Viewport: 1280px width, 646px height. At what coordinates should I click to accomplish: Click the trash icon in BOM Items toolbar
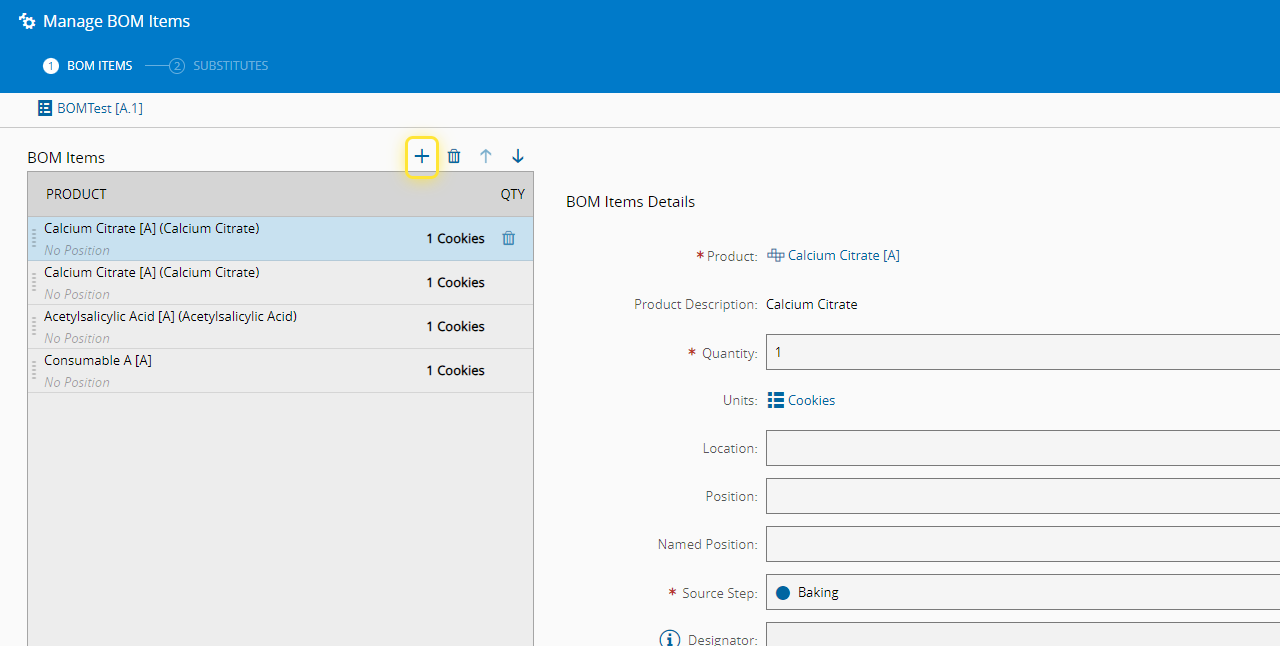(x=454, y=156)
